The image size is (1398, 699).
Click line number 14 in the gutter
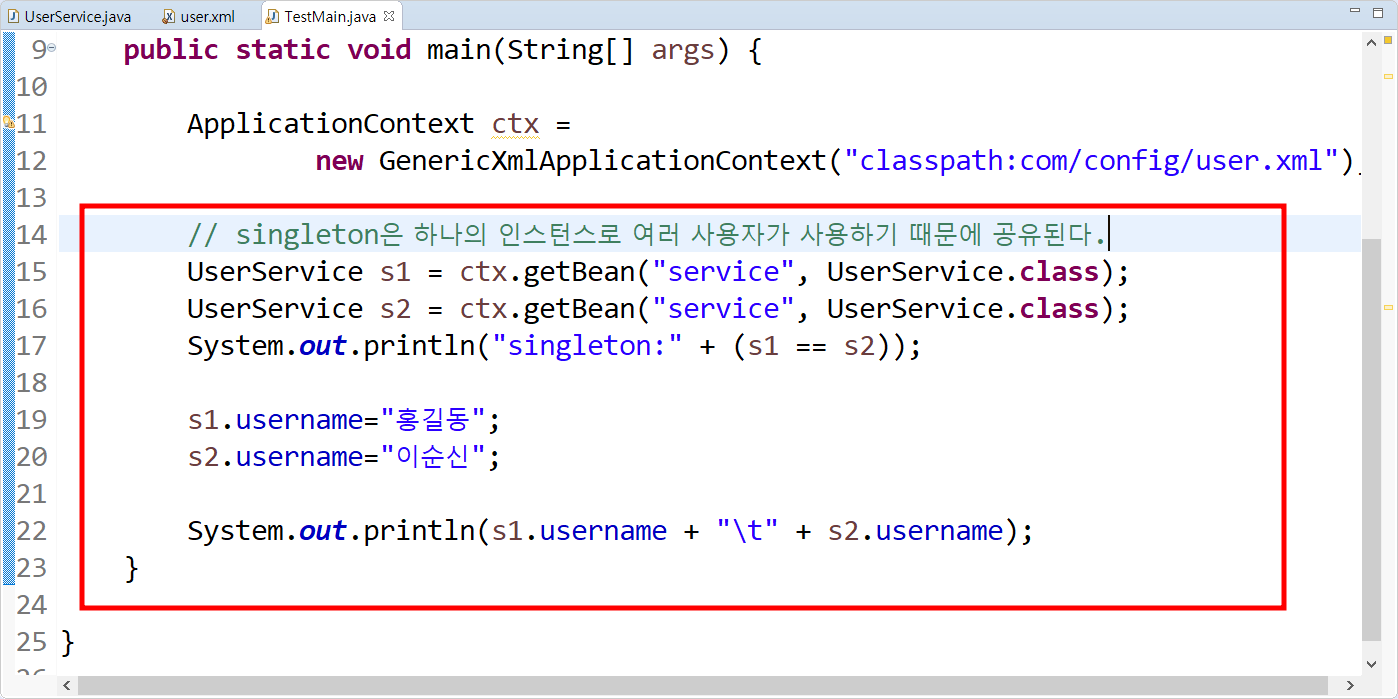click(x=31, y=235)
